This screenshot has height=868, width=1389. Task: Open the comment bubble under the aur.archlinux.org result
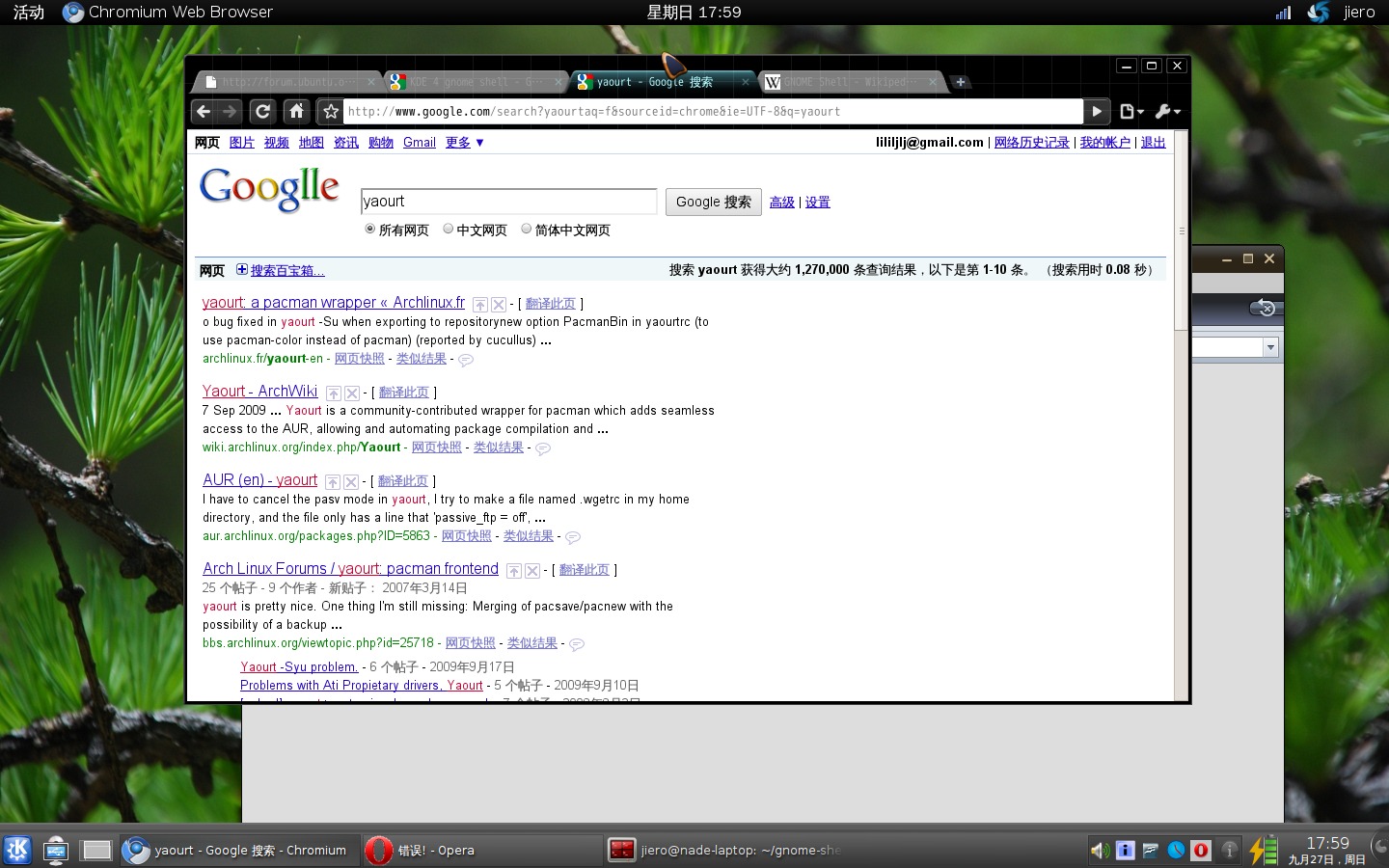point(573,537)
